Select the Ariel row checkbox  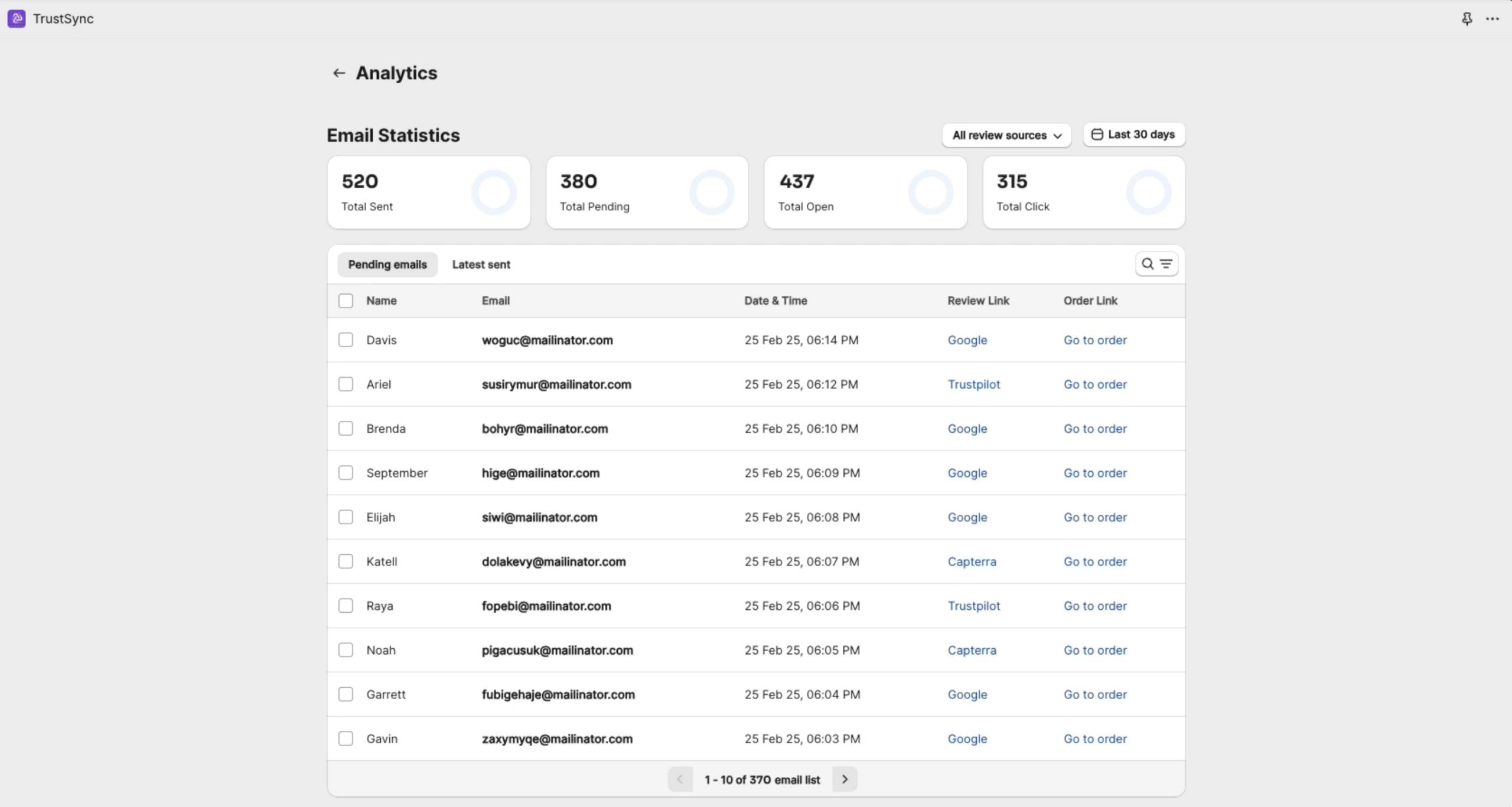point(346,384)
